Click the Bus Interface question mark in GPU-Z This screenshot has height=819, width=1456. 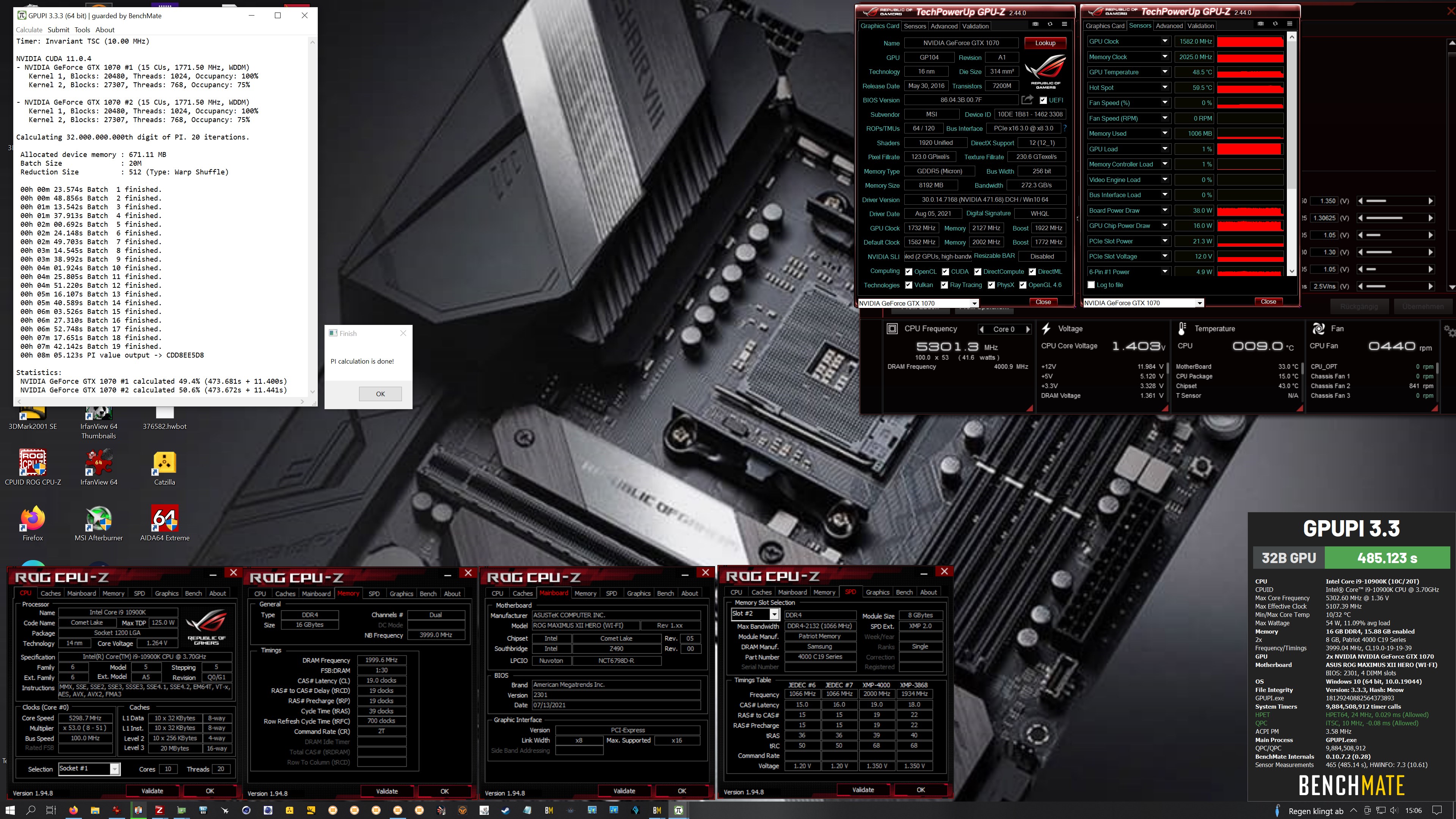1065,128
